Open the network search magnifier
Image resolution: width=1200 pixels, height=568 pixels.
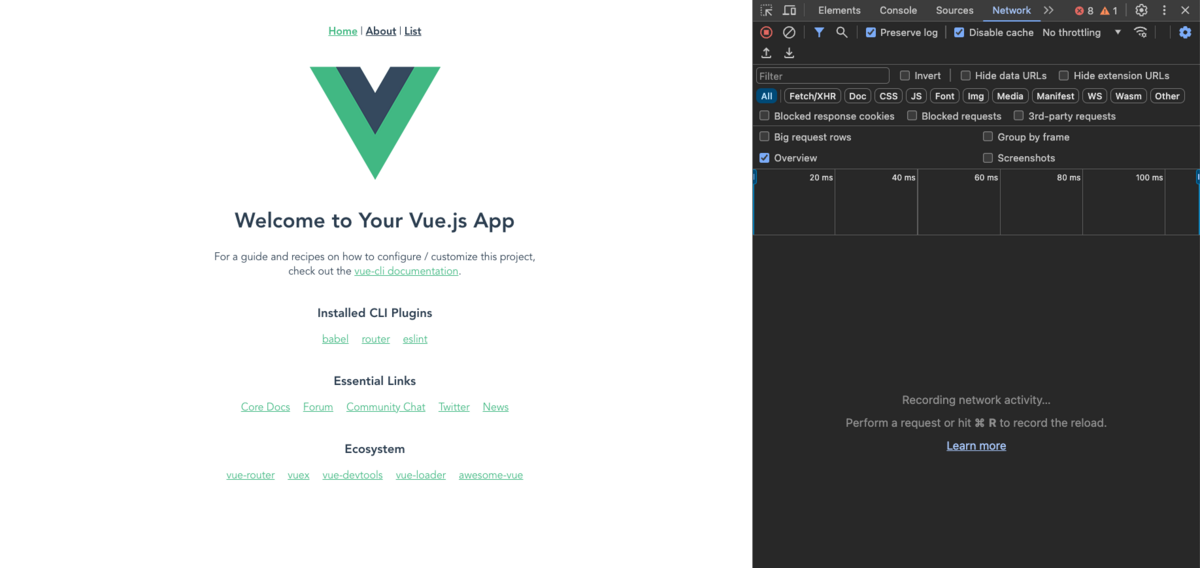point(842,32)
